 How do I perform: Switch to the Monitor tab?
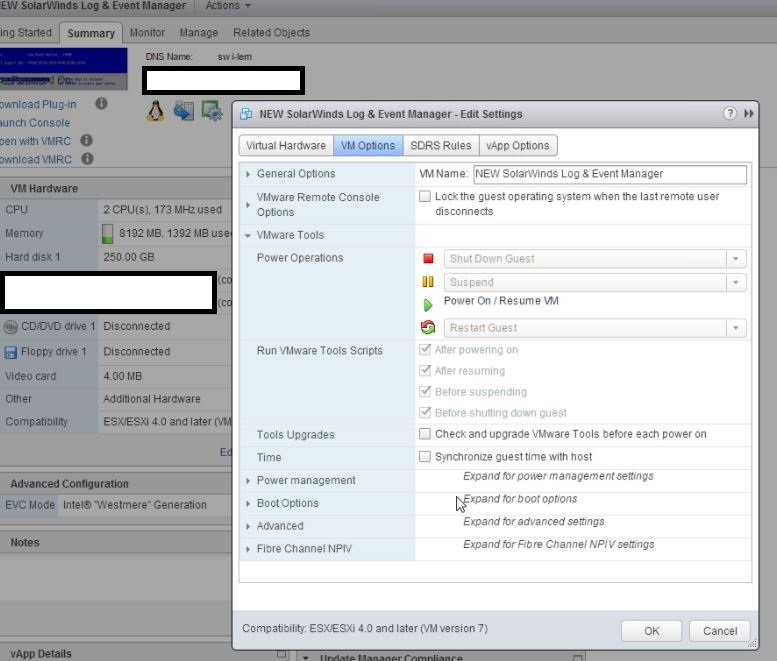(x=147, y=33)
